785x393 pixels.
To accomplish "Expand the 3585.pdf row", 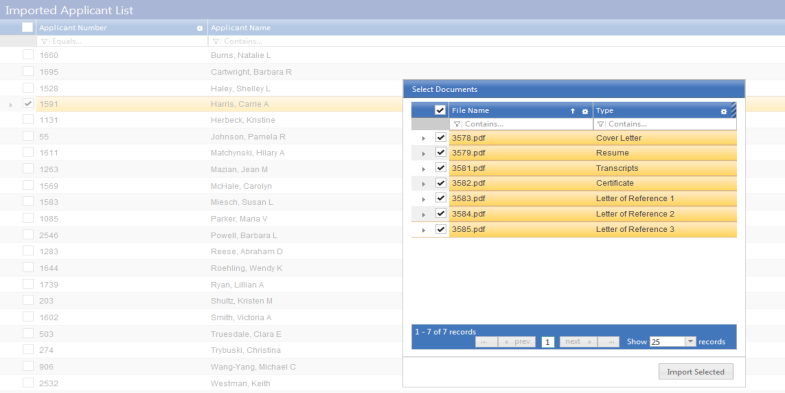I will [424, 230].
